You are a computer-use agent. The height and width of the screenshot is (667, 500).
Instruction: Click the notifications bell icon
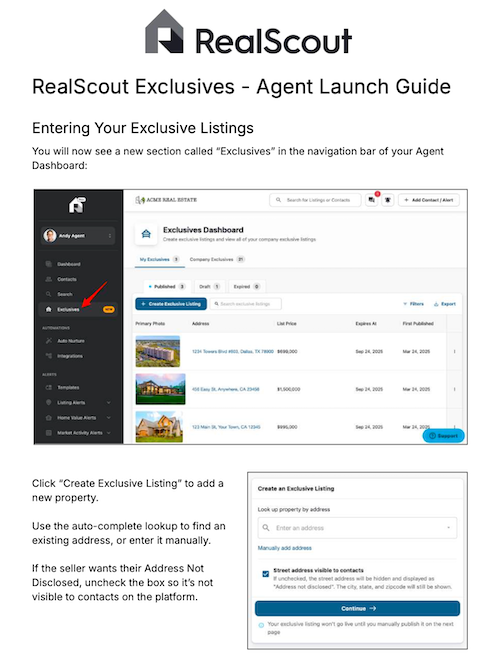pyautogui.click(x=388, y=200)
